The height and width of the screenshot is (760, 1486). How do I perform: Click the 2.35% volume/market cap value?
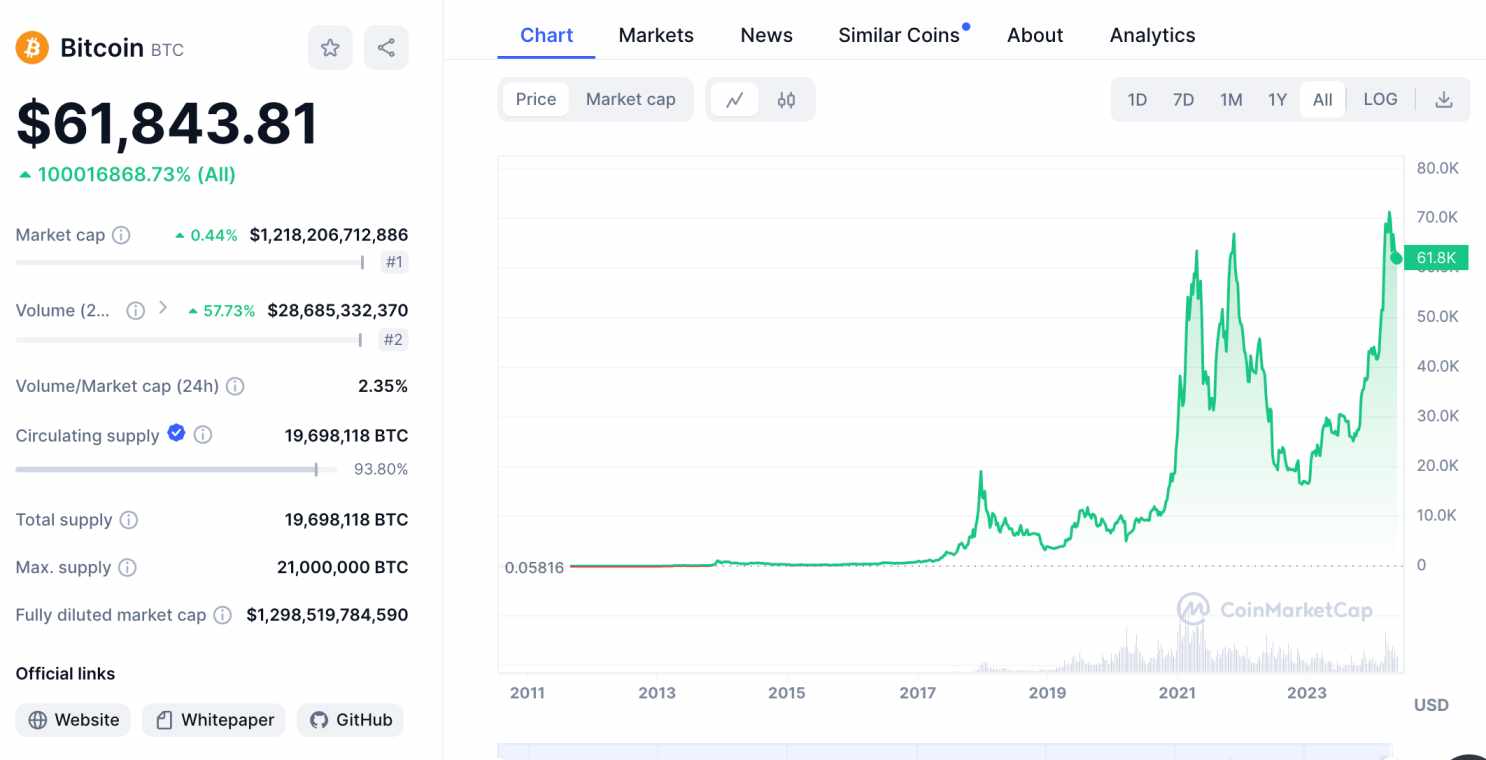coord(383,386)
